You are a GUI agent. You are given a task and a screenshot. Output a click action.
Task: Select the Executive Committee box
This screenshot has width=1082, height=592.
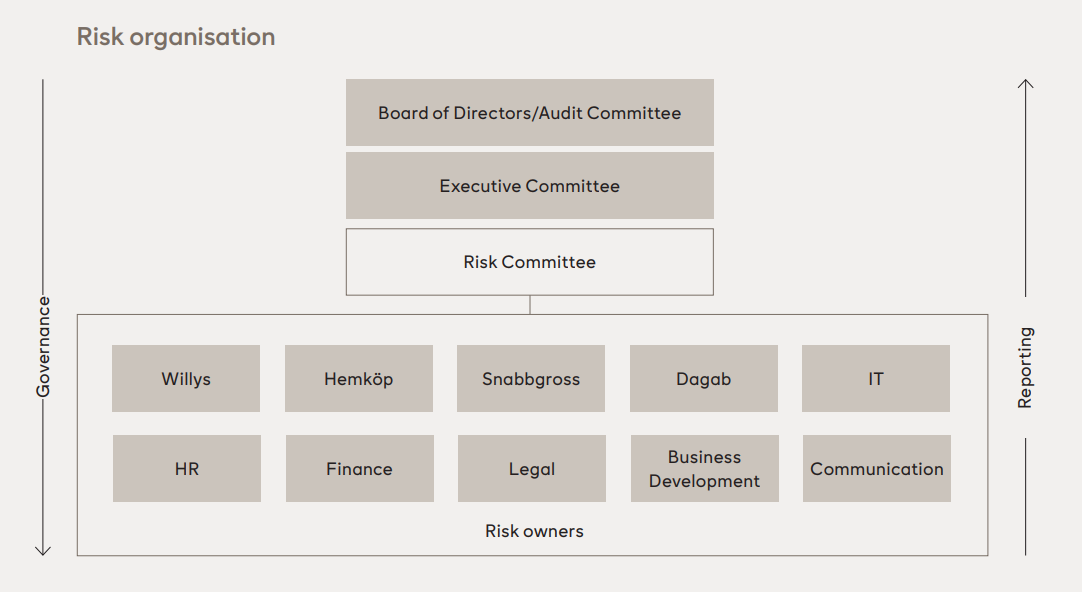(530, 186)
